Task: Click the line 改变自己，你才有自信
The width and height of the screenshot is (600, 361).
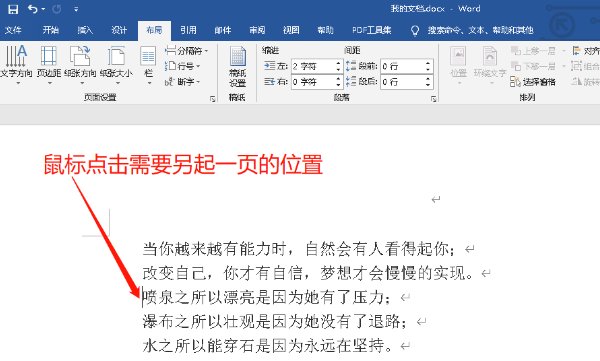Action: (308, 273)
